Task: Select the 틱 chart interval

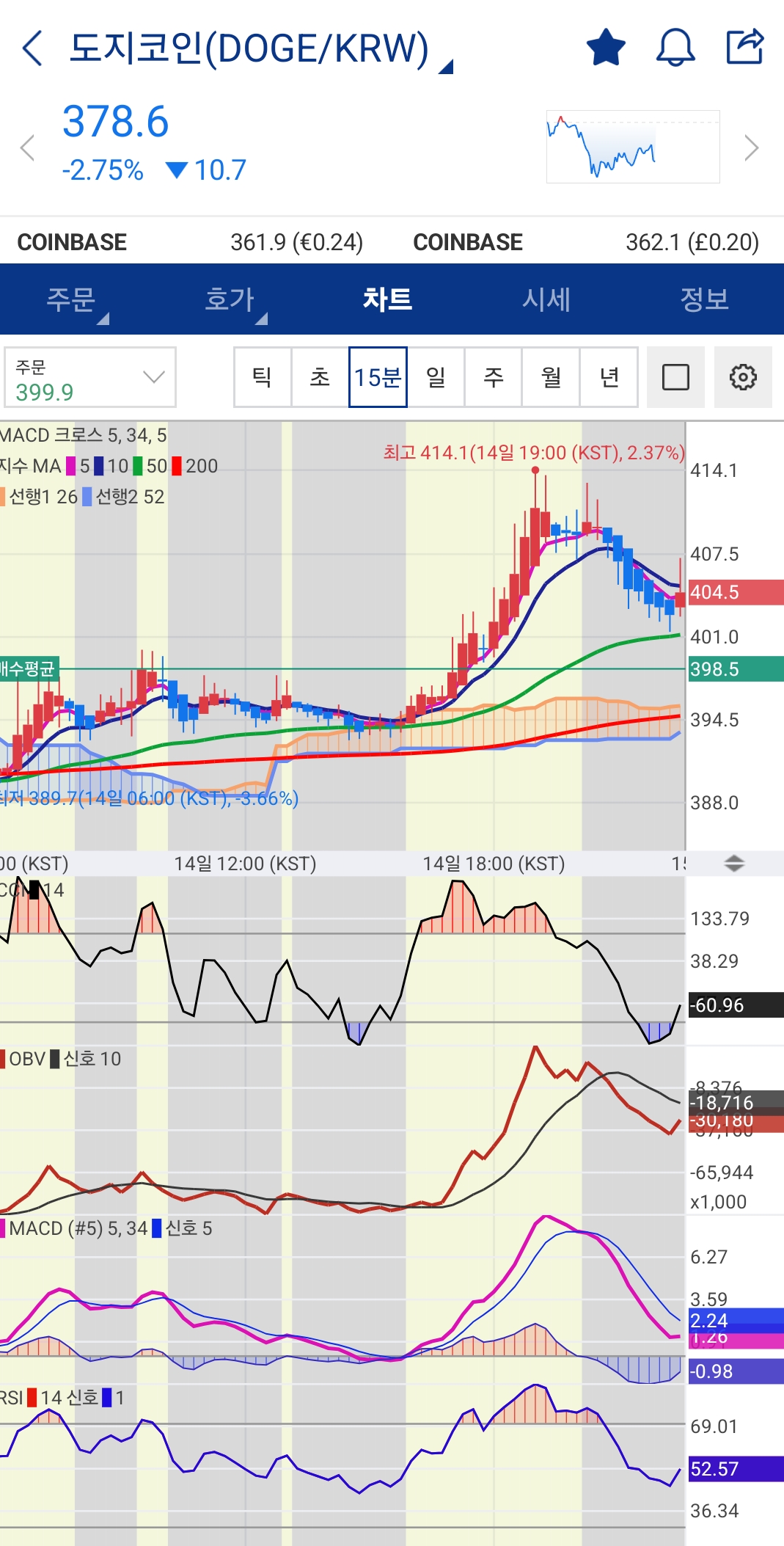Action: click(262, 377)
